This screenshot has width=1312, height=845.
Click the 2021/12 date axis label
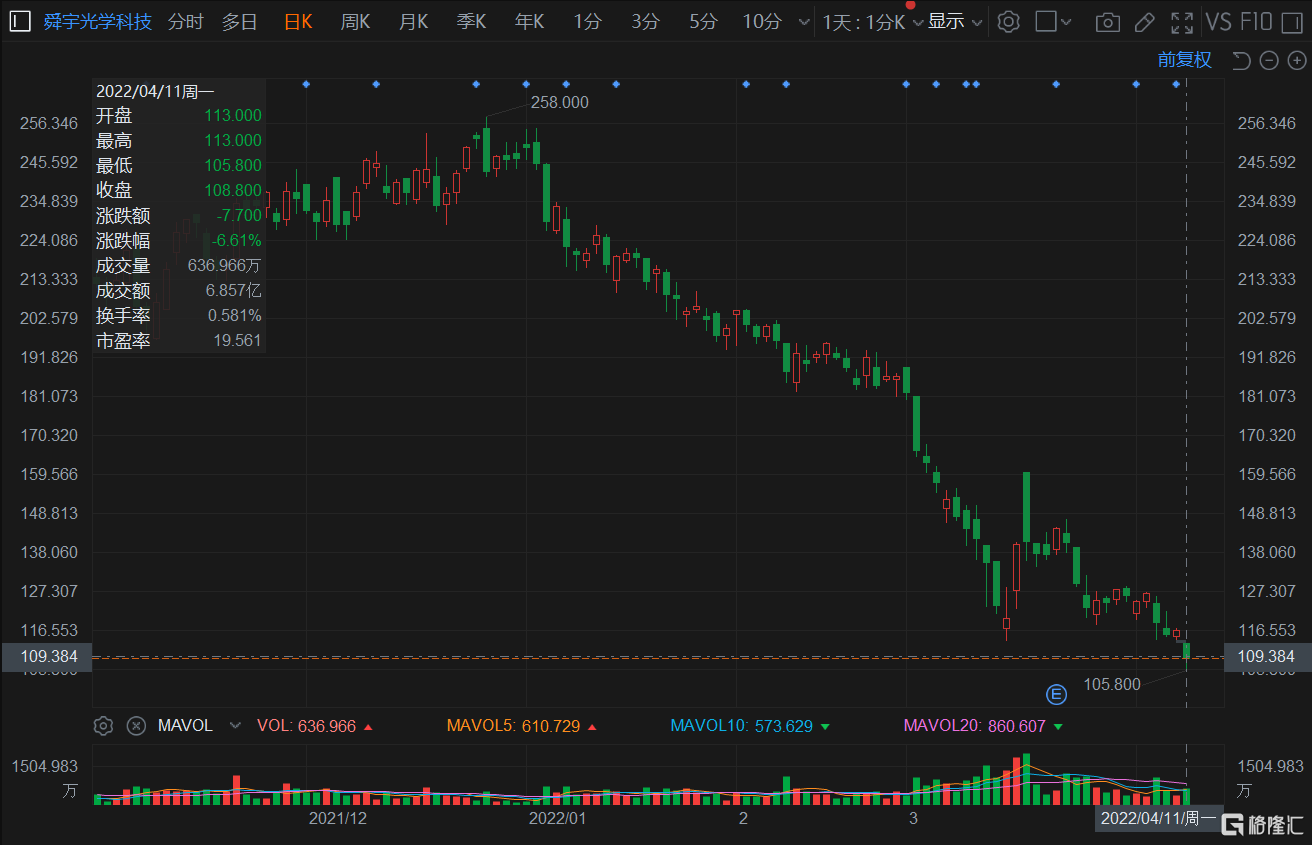click(x=338, y=818)
